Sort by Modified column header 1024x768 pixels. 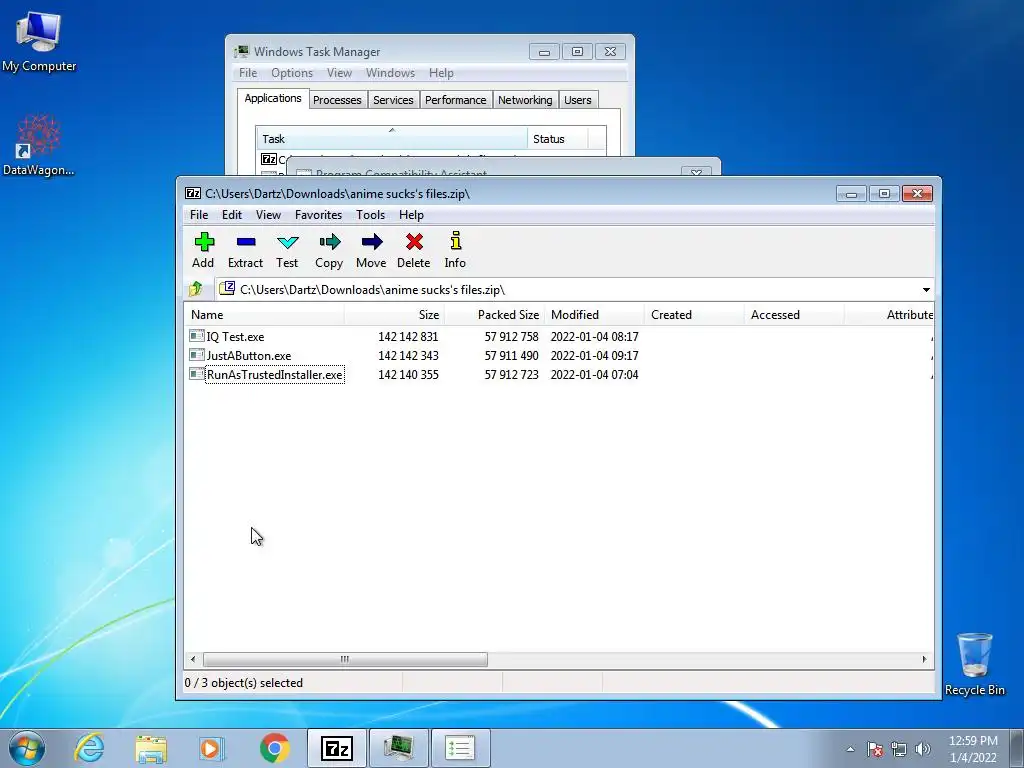[x=594, y=315]
